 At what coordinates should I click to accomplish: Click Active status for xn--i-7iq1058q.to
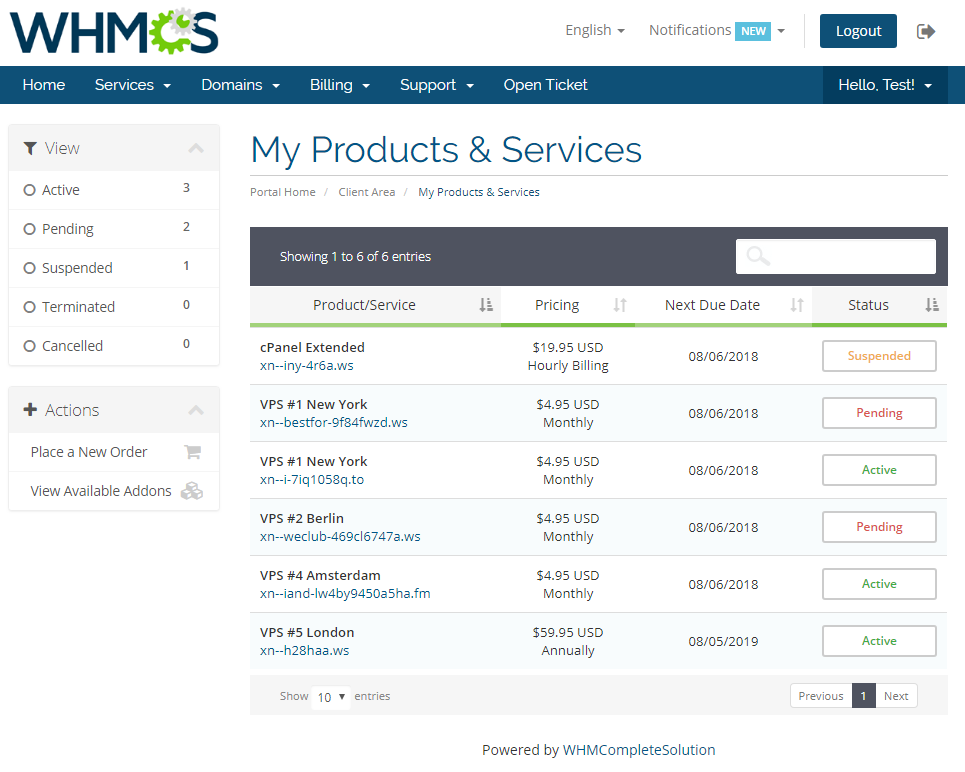pos(879,470)
